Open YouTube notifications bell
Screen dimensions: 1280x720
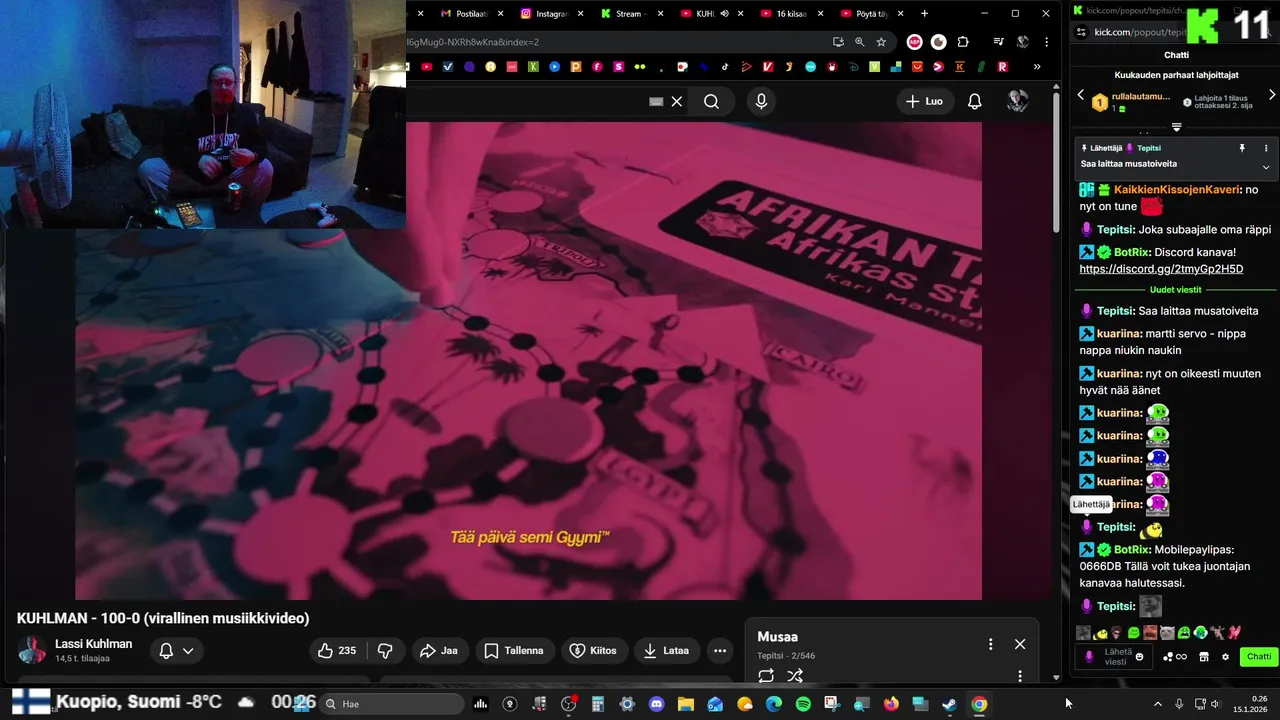click(974, 101)
